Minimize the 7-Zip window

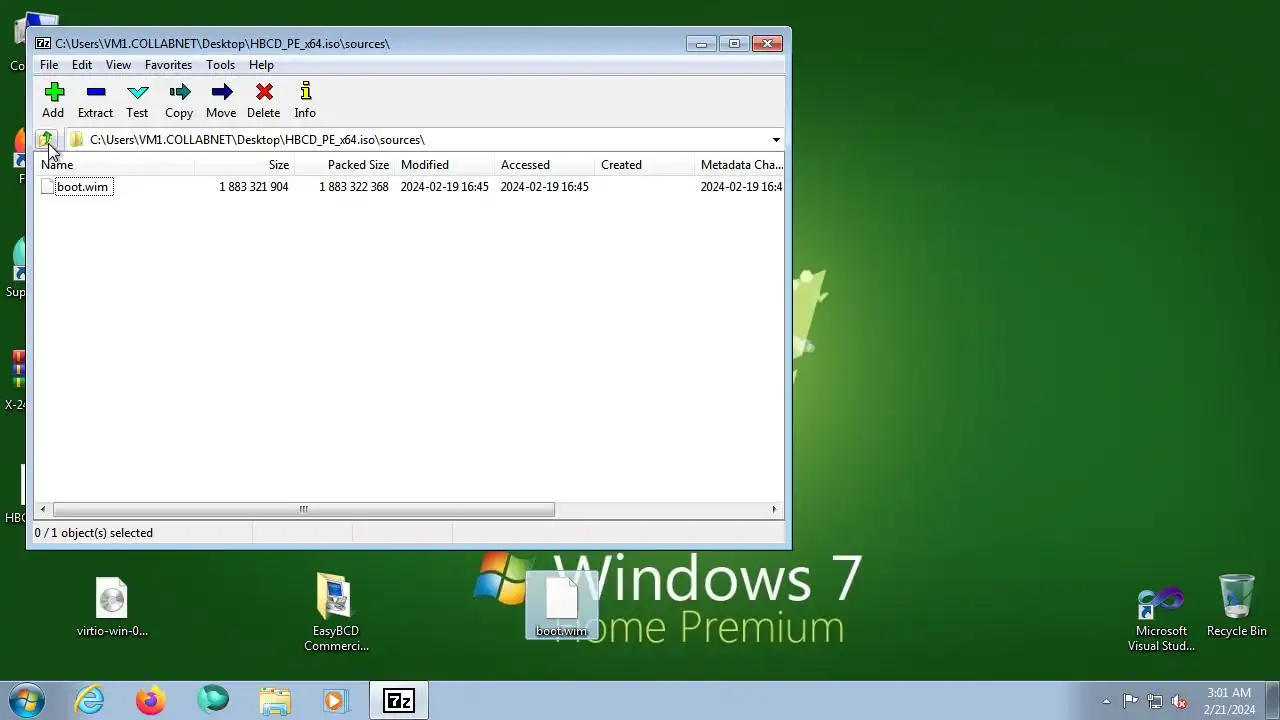pyautogui.click(x=701, y=44)
